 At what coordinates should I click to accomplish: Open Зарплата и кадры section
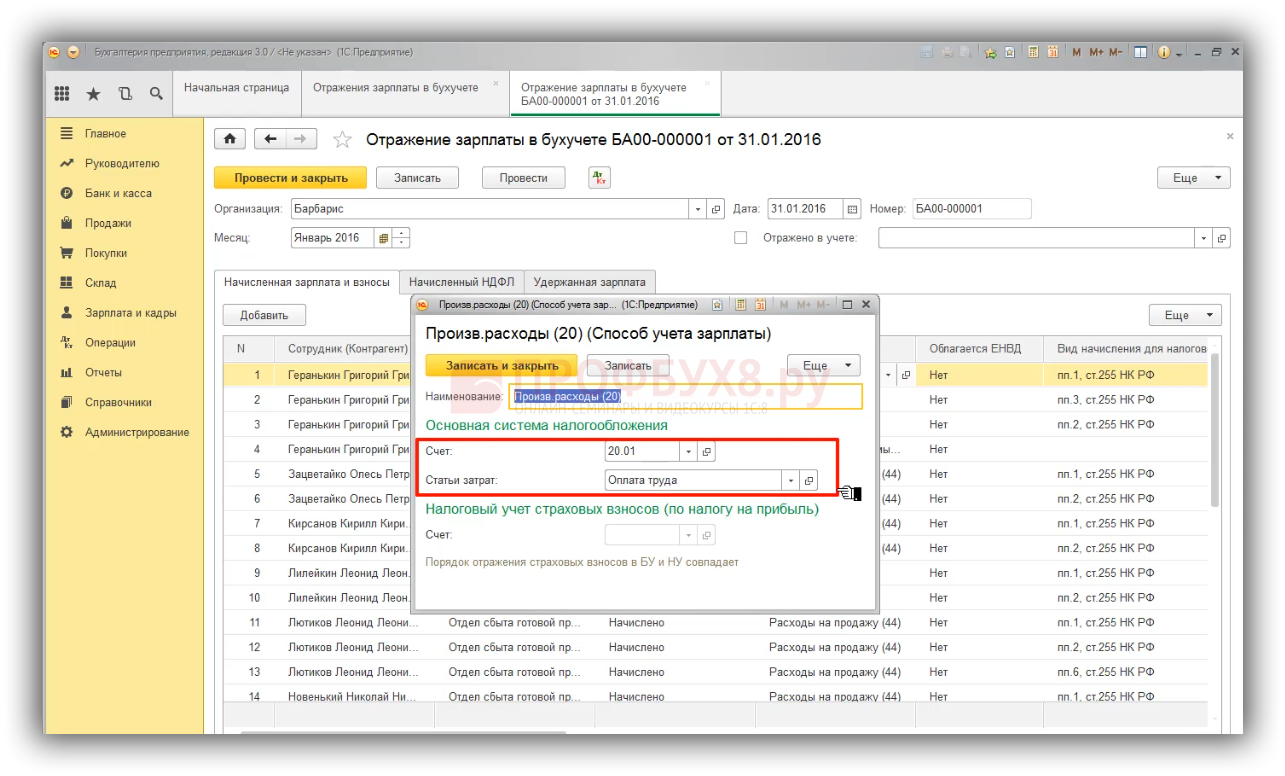coord(130,313)
